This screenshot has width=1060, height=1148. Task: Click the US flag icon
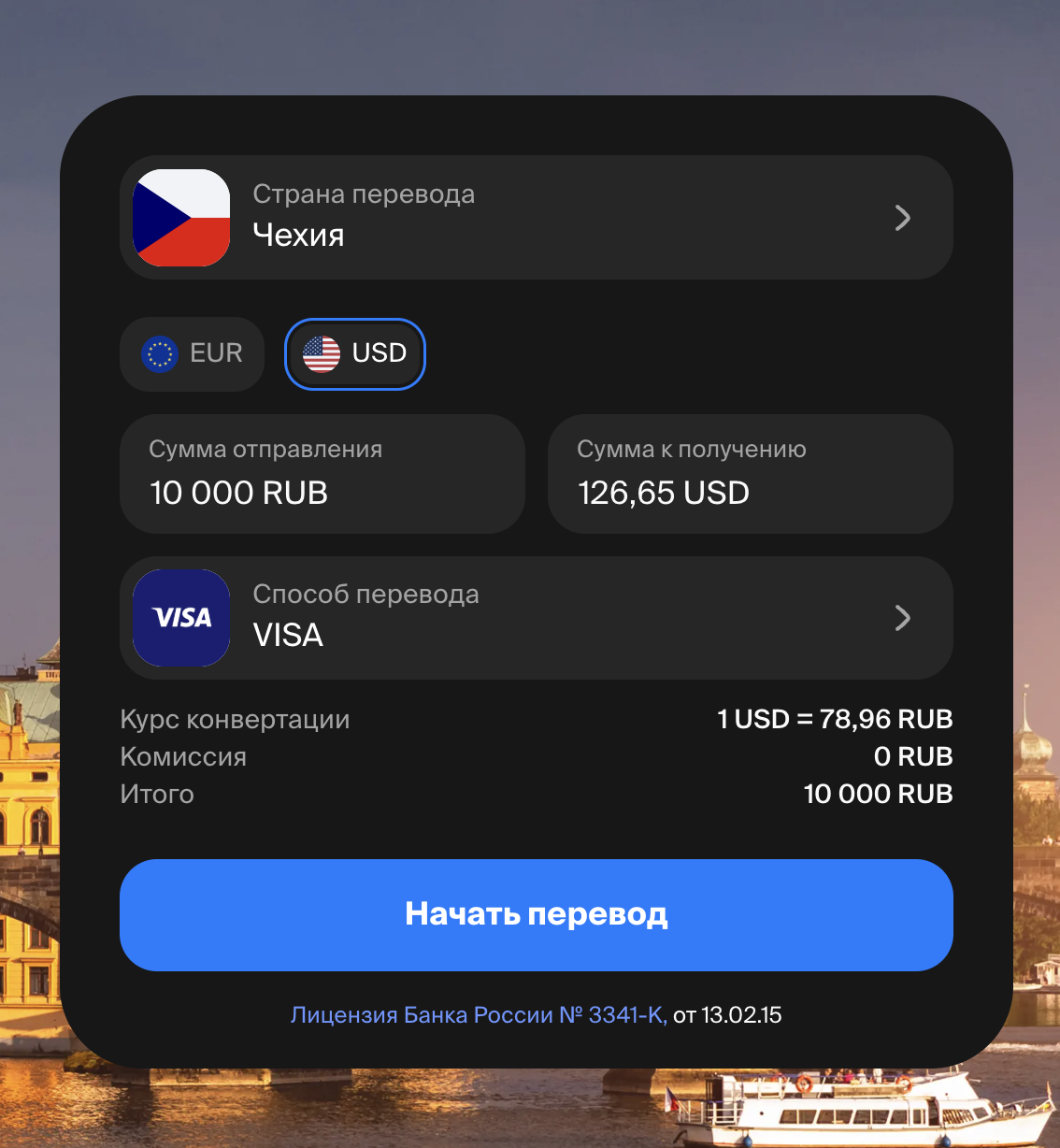pos(322,354)
